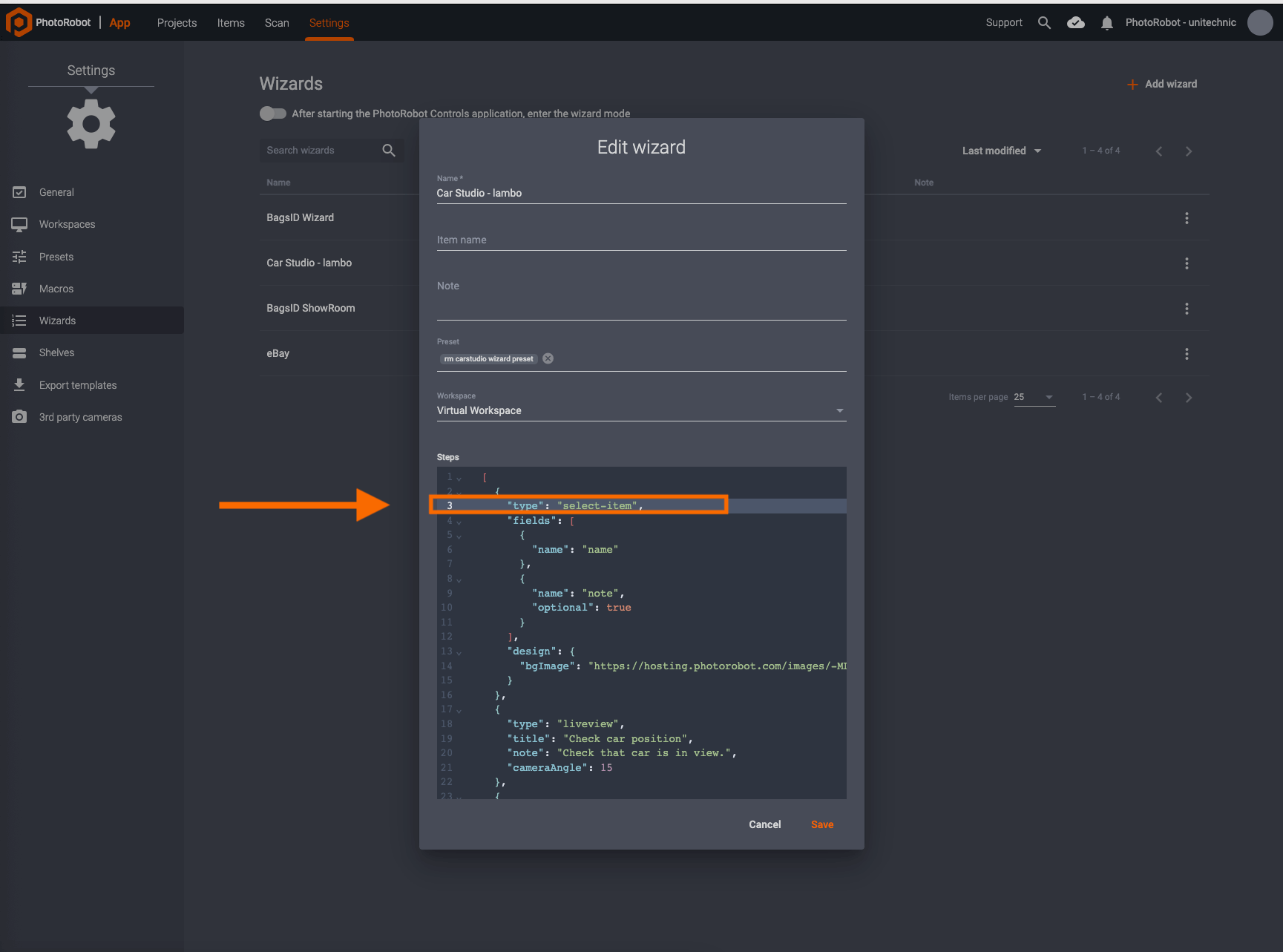
Task: Change Items per page dropdown
Action: pyautogui.click(x=1034, y=397)
